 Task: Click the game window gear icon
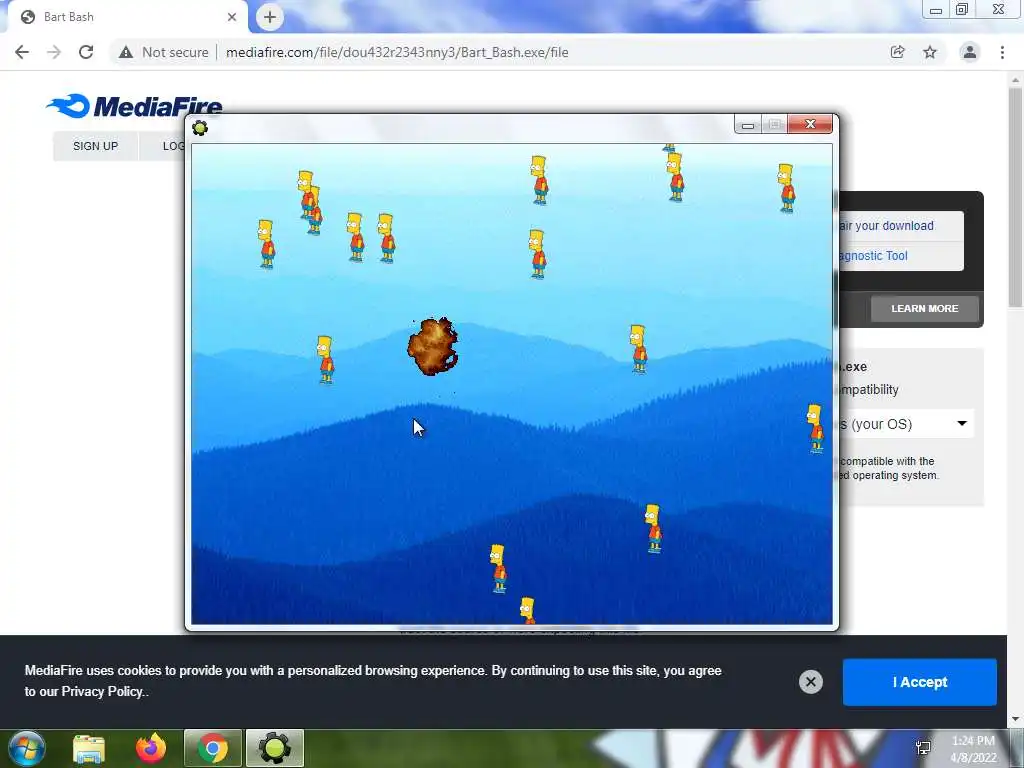[x=200, y=127]
